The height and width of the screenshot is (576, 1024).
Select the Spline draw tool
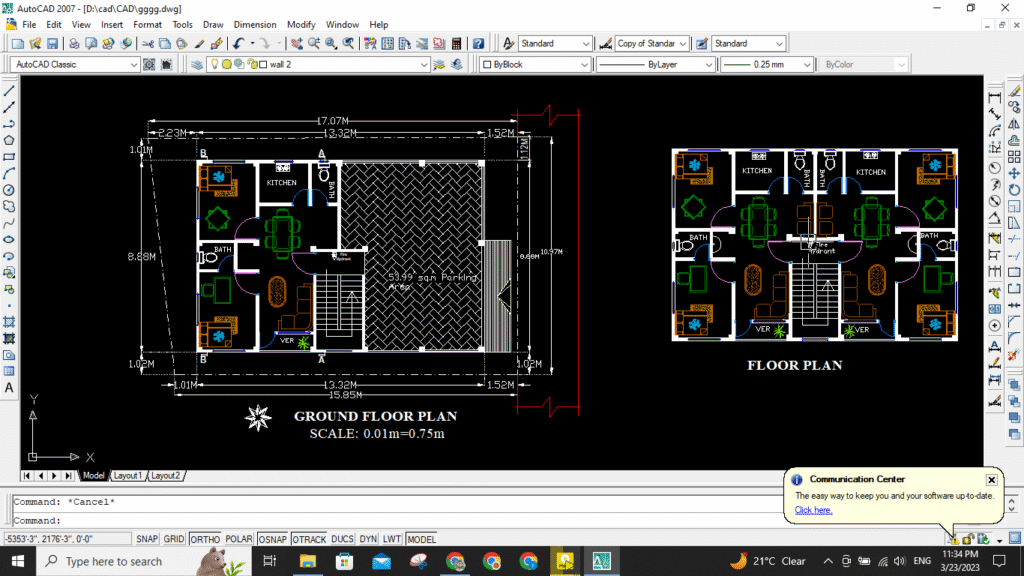9,223
